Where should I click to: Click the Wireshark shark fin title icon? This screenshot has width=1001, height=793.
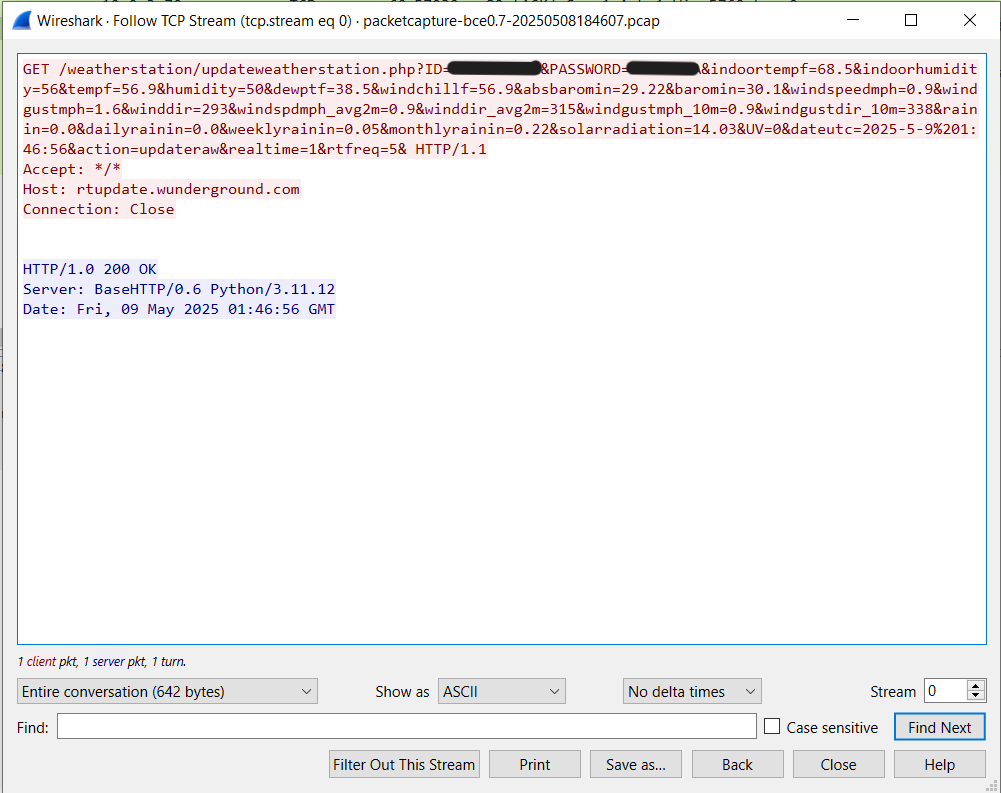point(22,20)
